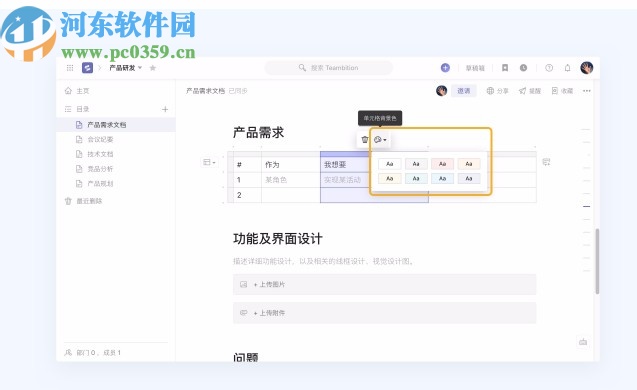Screen dimensions: 637x390
Task: Choose the mint green Aa background swatch
Action: 416,178
